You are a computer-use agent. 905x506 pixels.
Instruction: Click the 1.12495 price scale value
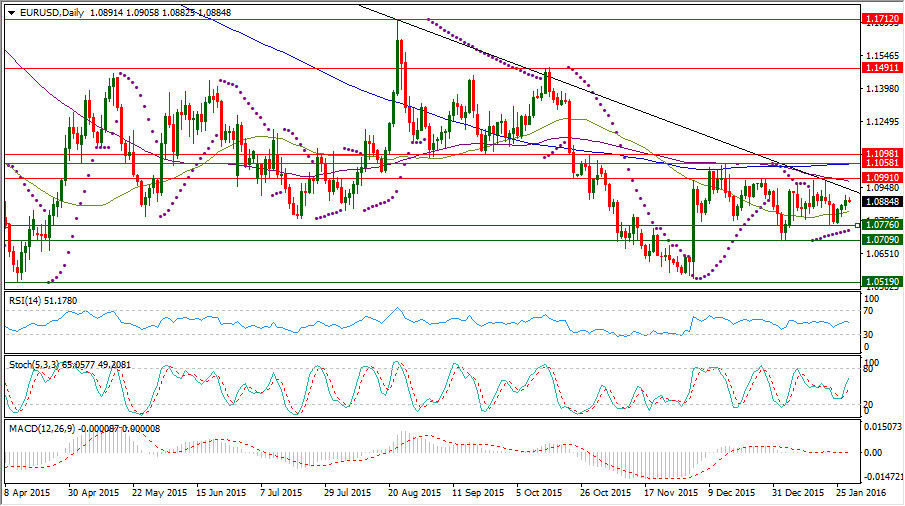pyautogui.click(x=882, y=122)
